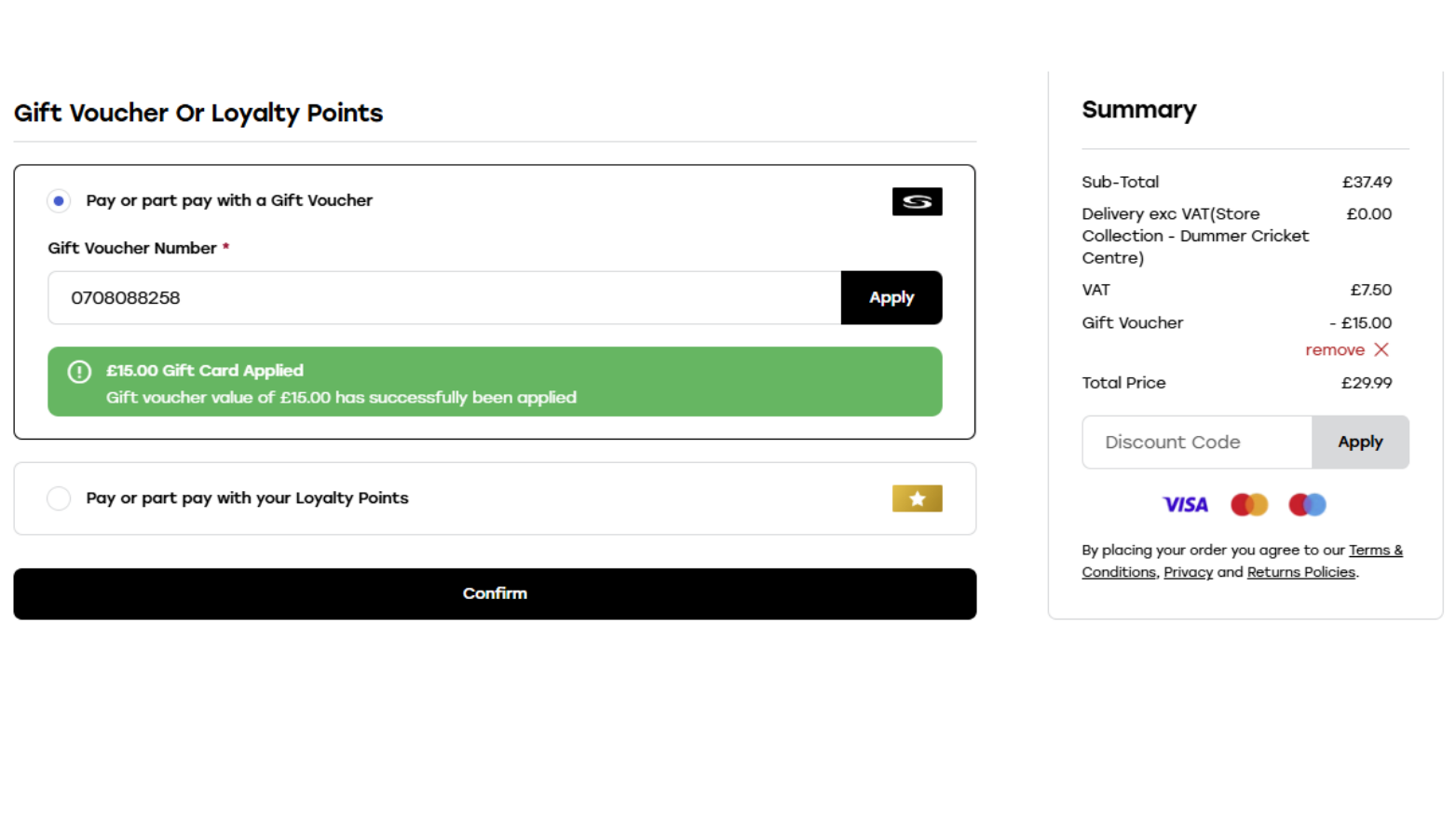Open the Terms & Conditions link
The width and height of the screenshot is (1456, 818).
click(x=1375, y=550)
